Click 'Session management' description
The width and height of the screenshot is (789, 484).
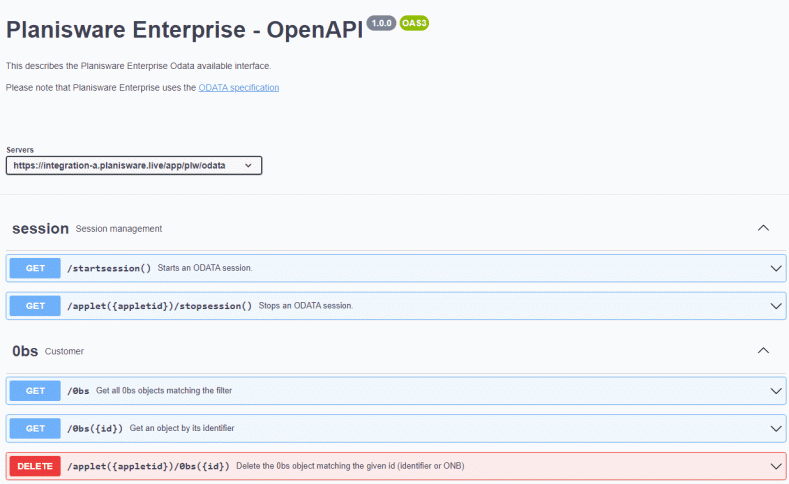119,228
